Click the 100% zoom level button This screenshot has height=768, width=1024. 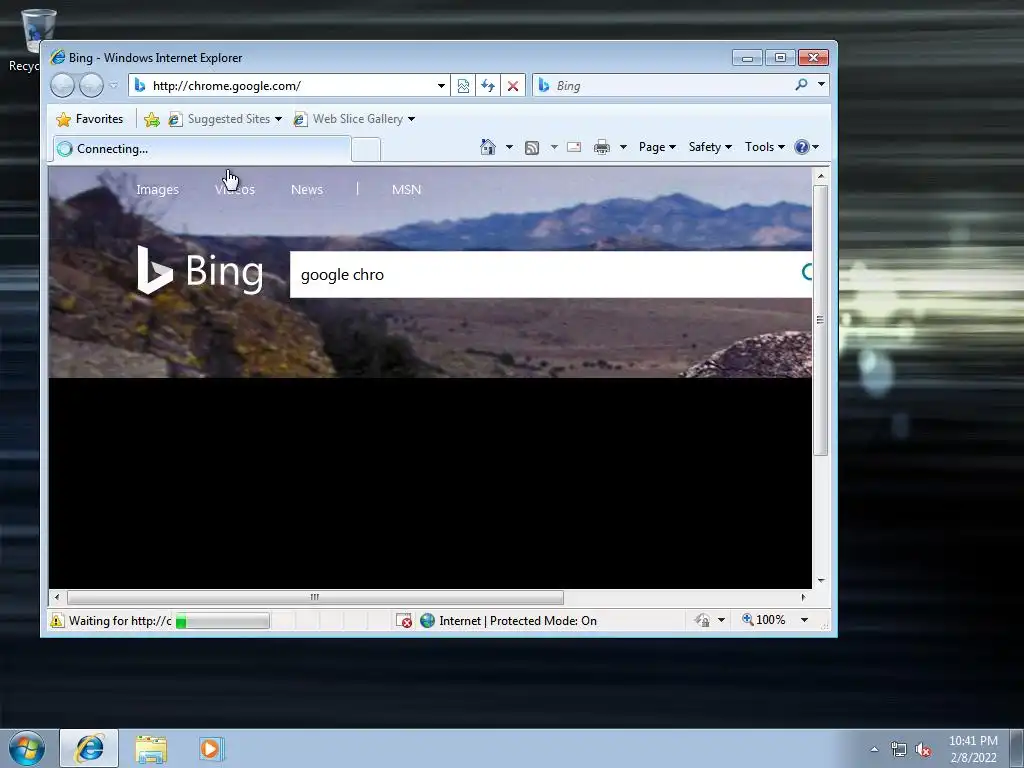pyautogui.click(x=763, y=620)
